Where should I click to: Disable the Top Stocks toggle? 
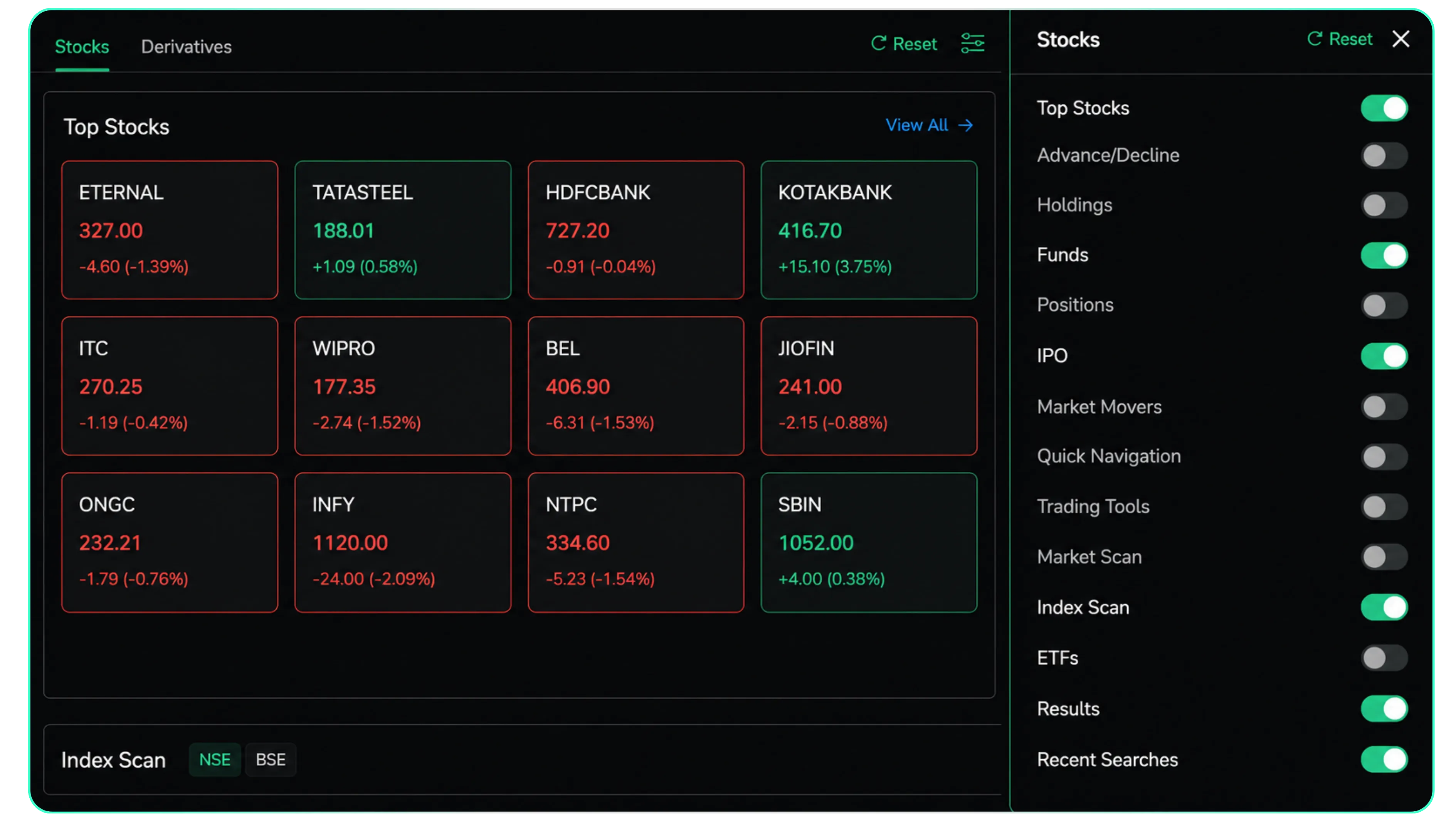pyautogui.click(x=1384, y=108)
